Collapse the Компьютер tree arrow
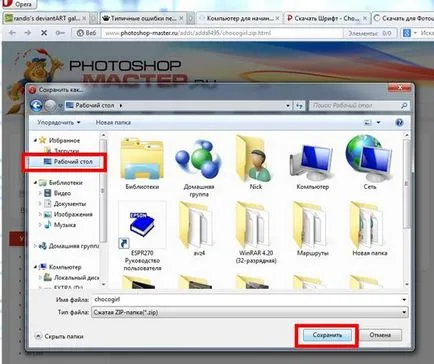This screenshot has height=364, width=434. tap(35, 267)
